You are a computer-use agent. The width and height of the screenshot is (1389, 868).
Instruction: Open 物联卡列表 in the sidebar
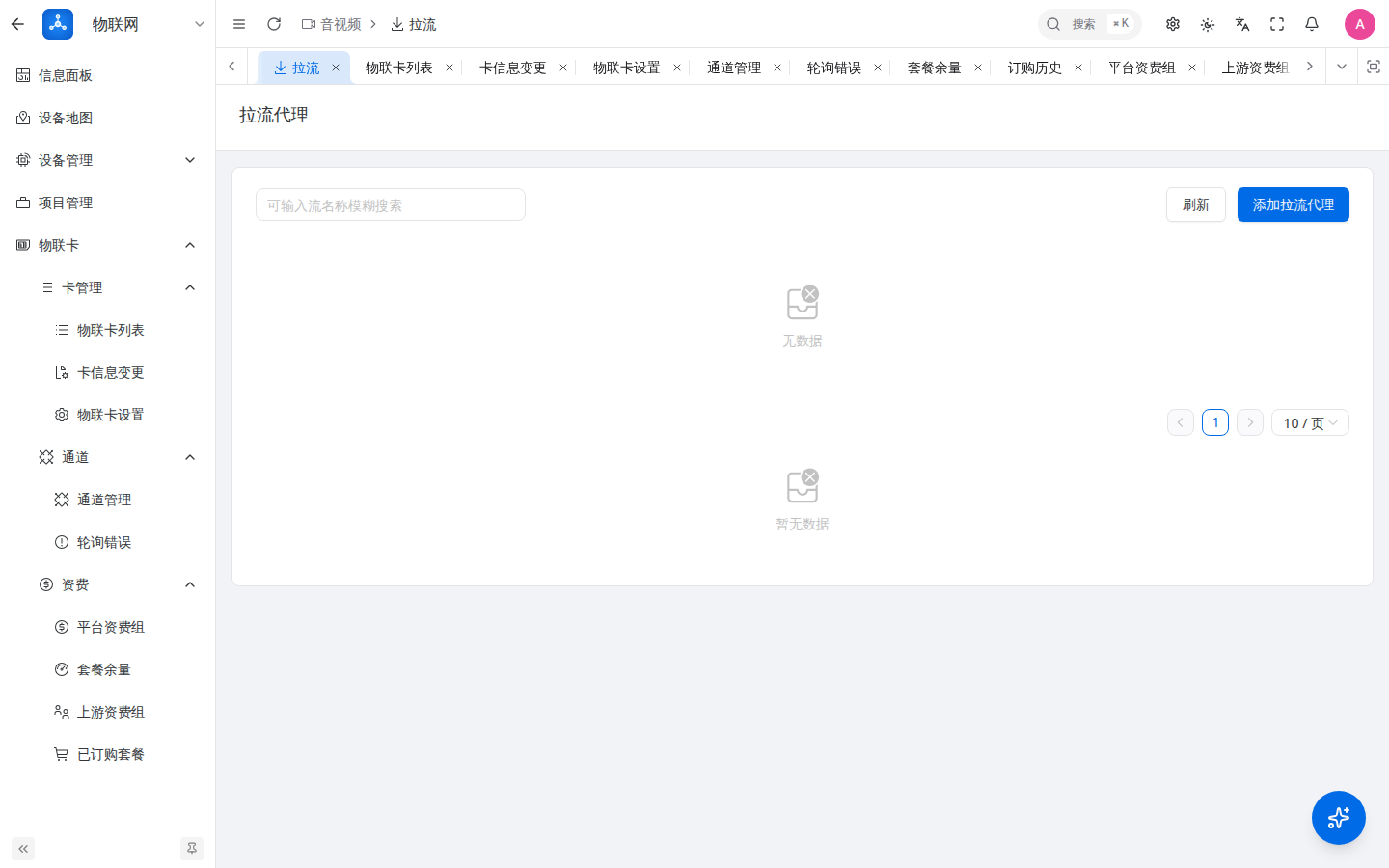tap(107, 330)
